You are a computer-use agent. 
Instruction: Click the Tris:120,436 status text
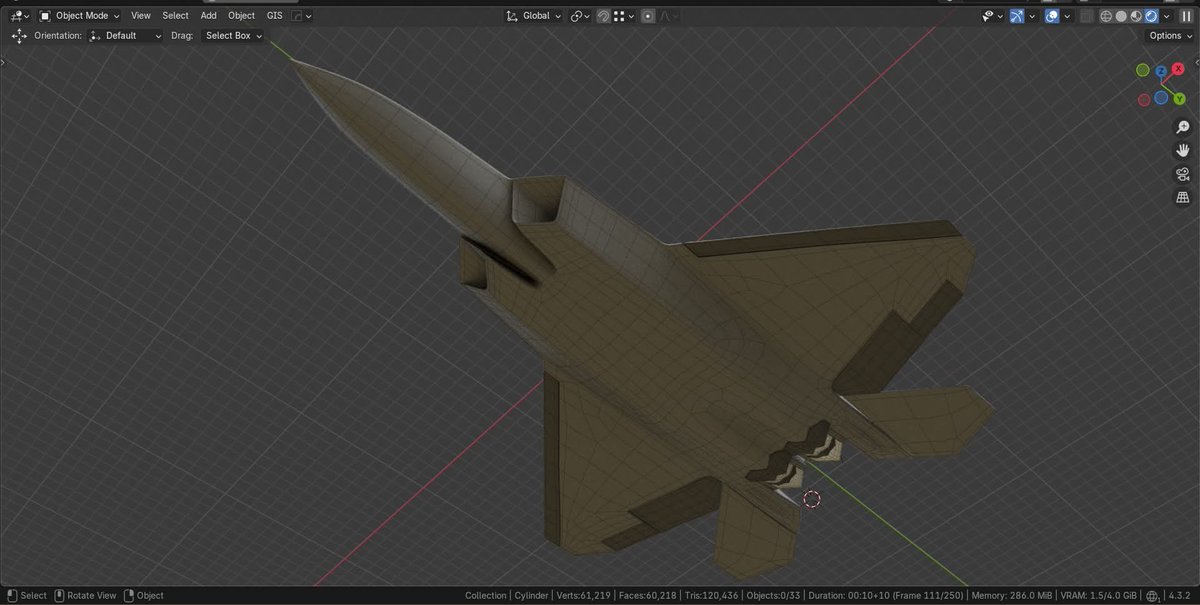[x=712, y=596]
